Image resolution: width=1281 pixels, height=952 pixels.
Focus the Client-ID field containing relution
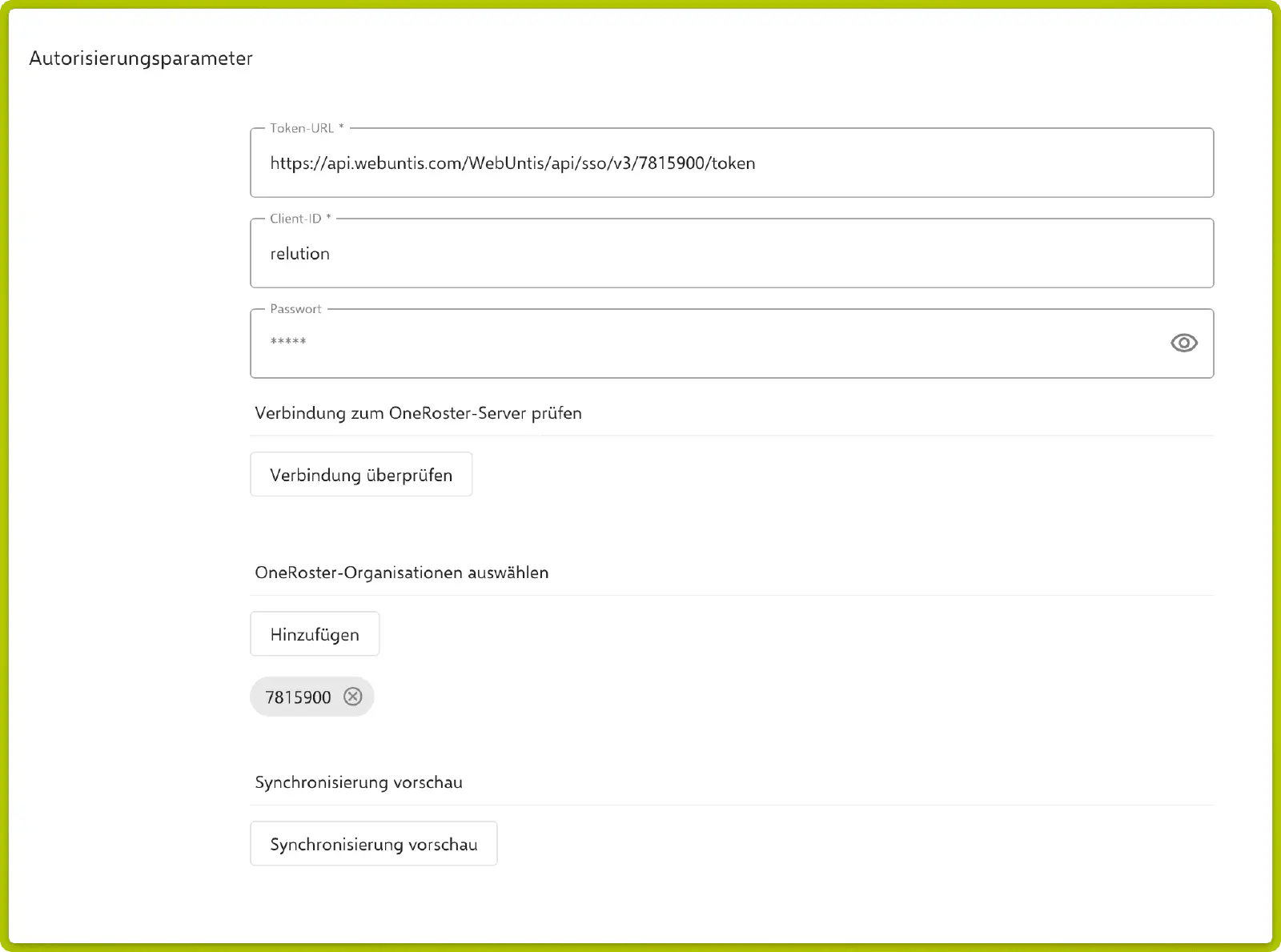coord(732,253)
